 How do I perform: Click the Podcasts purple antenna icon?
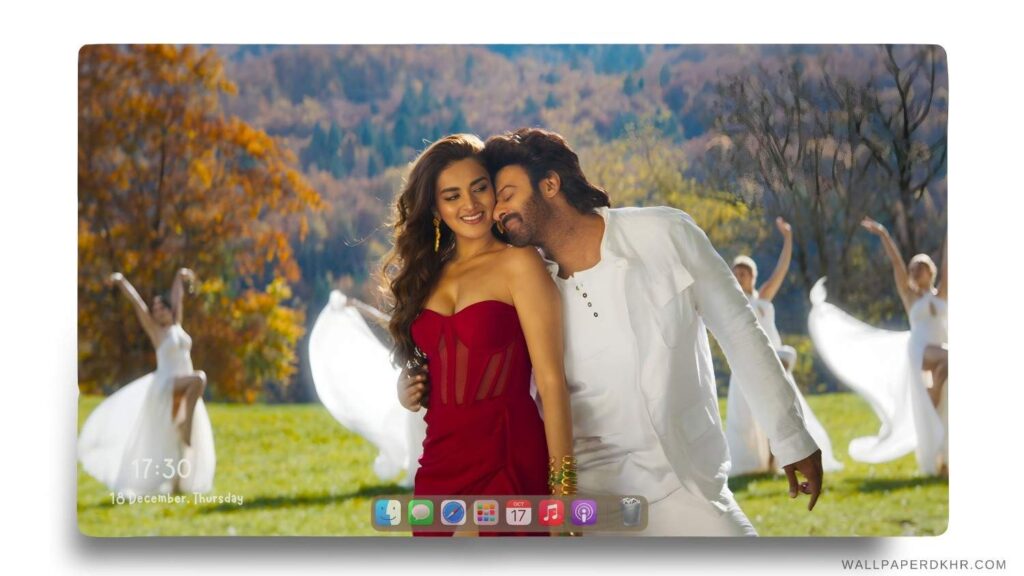[584, 512]
